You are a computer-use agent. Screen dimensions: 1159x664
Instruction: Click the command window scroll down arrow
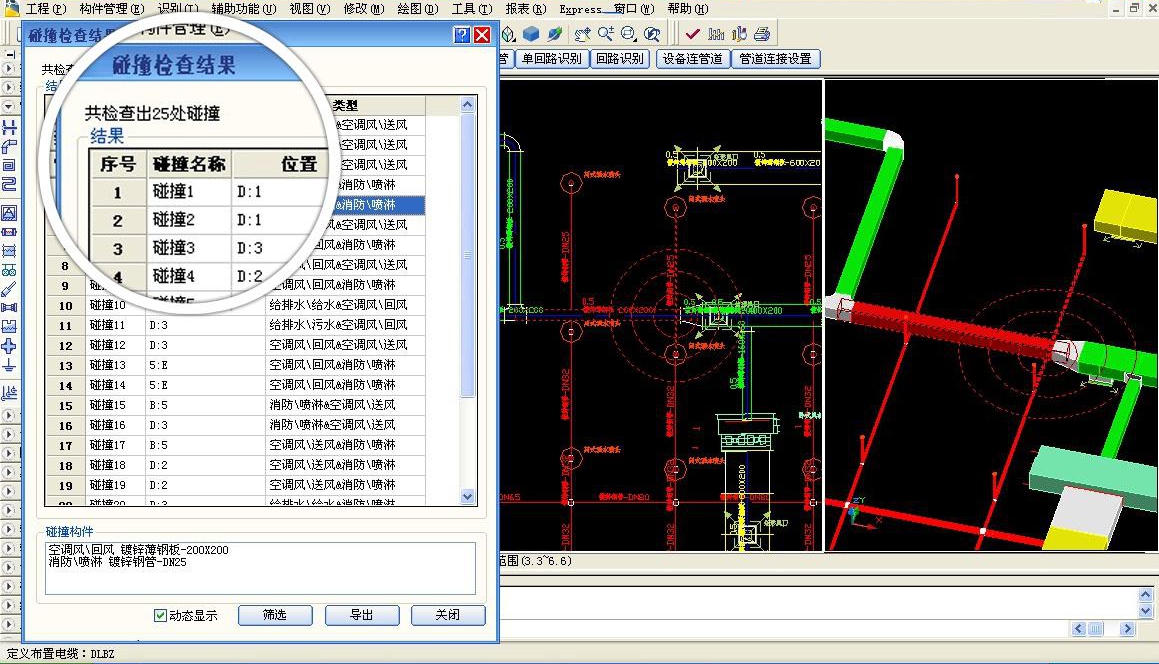(x=1146, y=611)
